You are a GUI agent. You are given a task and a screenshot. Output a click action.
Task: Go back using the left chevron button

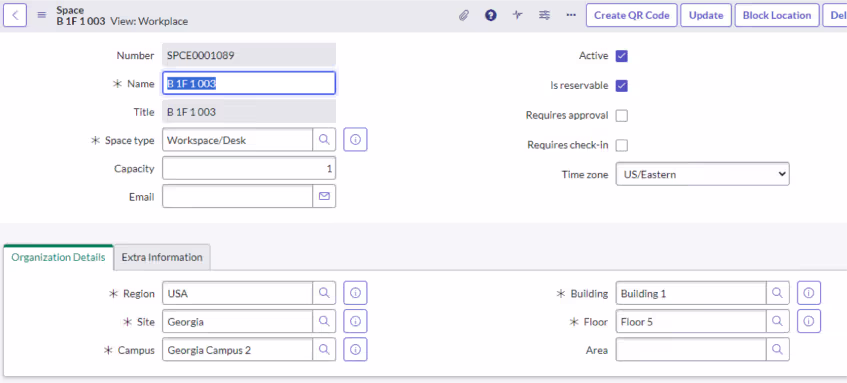coord(15,15)
